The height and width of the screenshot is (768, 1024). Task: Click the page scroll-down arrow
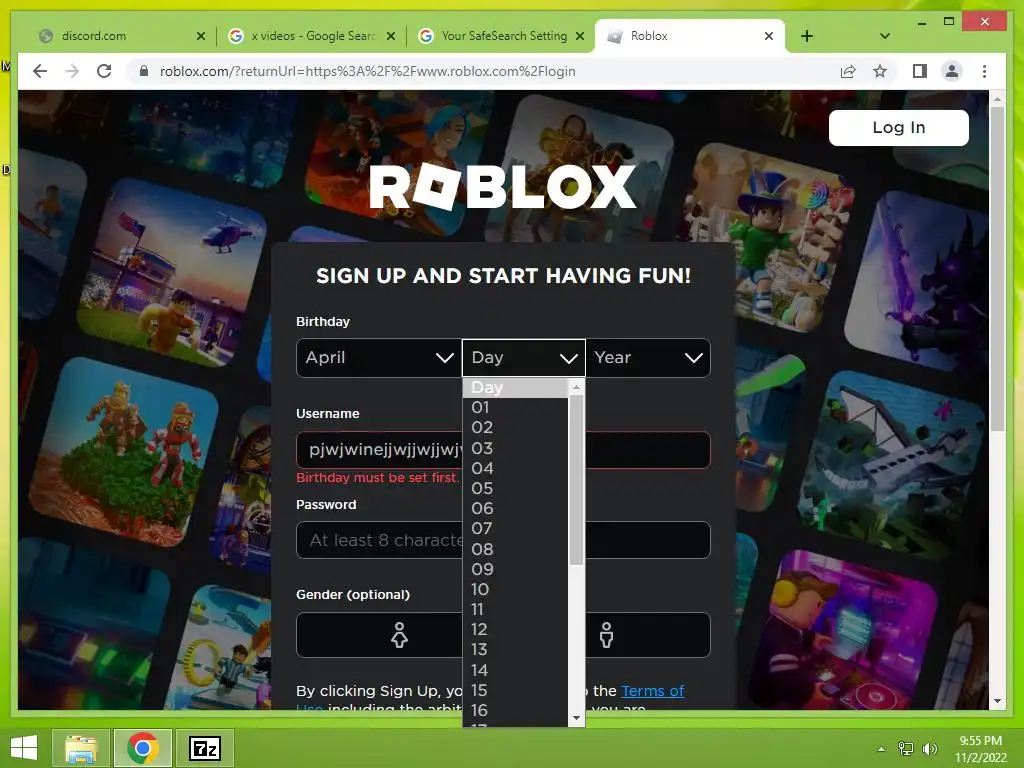[997, 701]
